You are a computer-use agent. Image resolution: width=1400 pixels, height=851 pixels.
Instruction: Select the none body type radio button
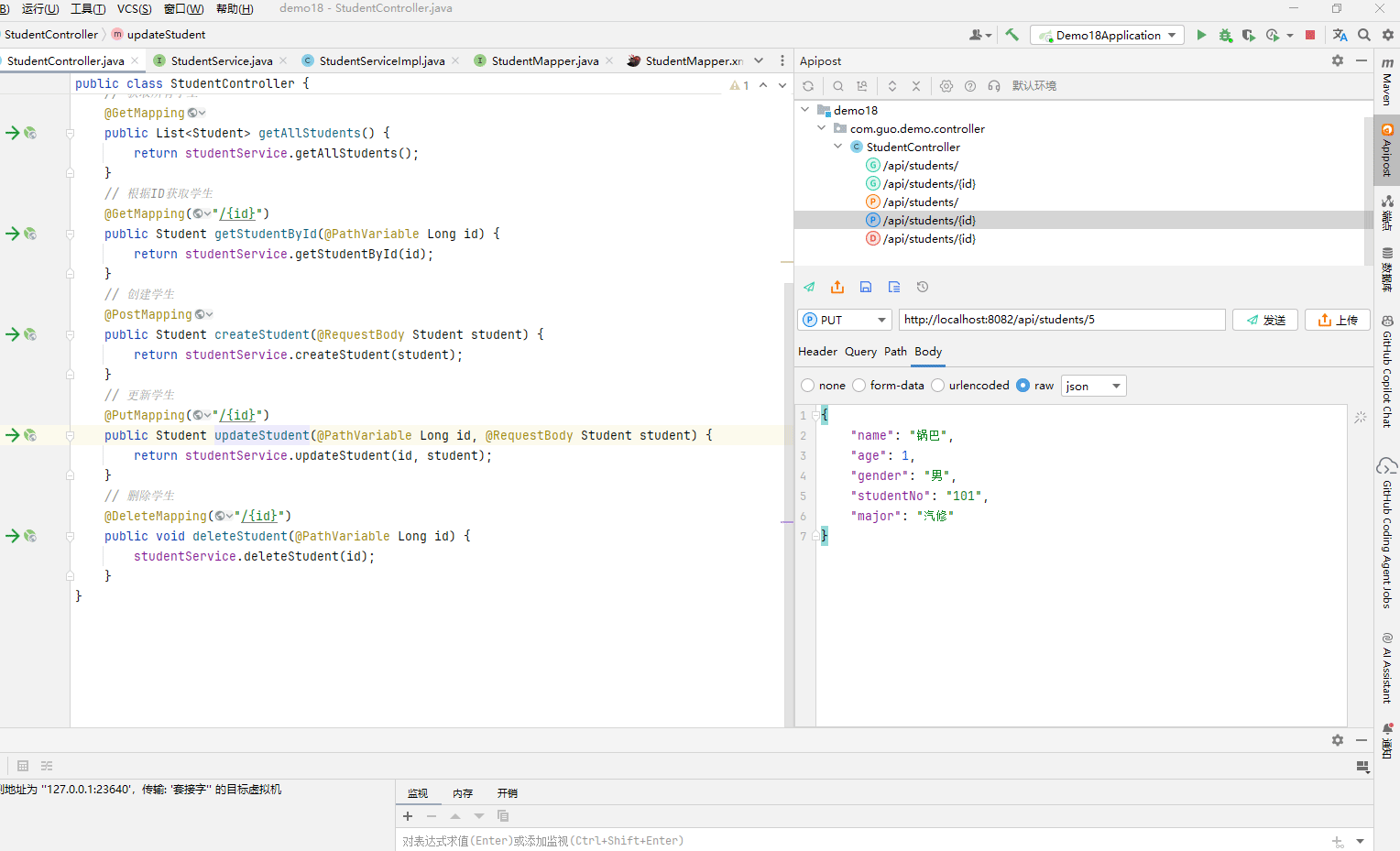(x=807, y=386)
